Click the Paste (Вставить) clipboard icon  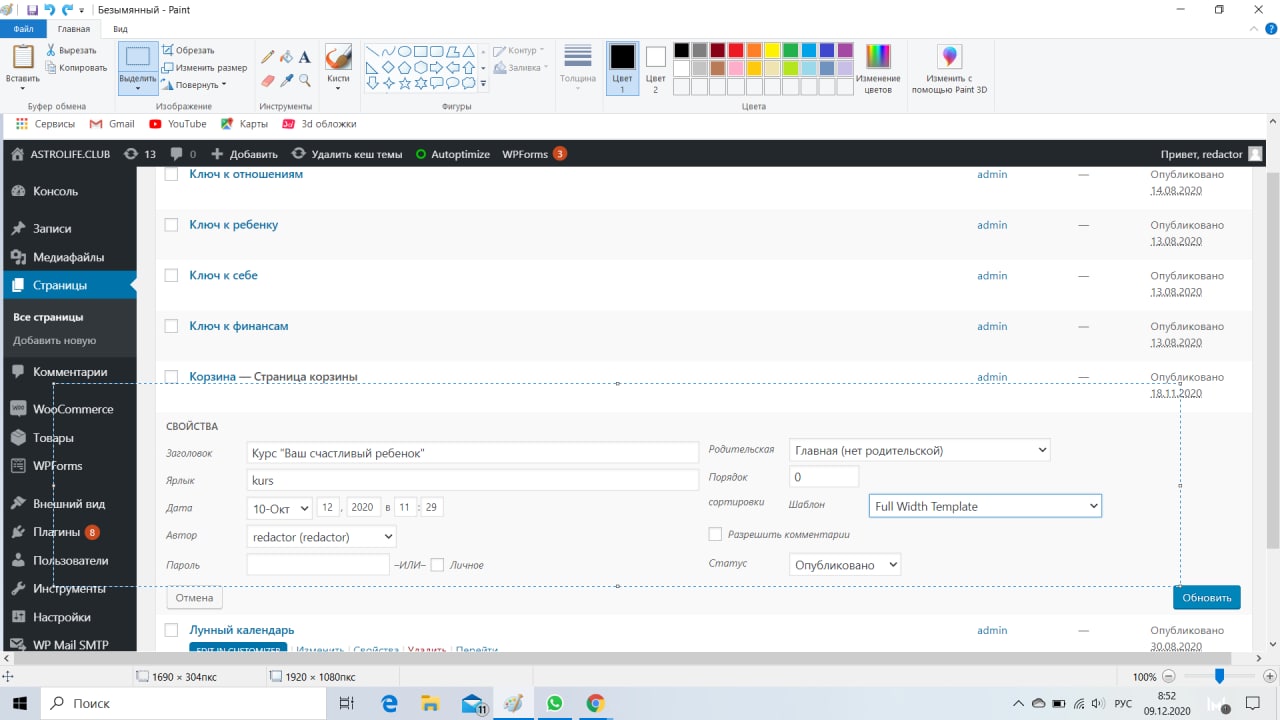click(22, 58)
